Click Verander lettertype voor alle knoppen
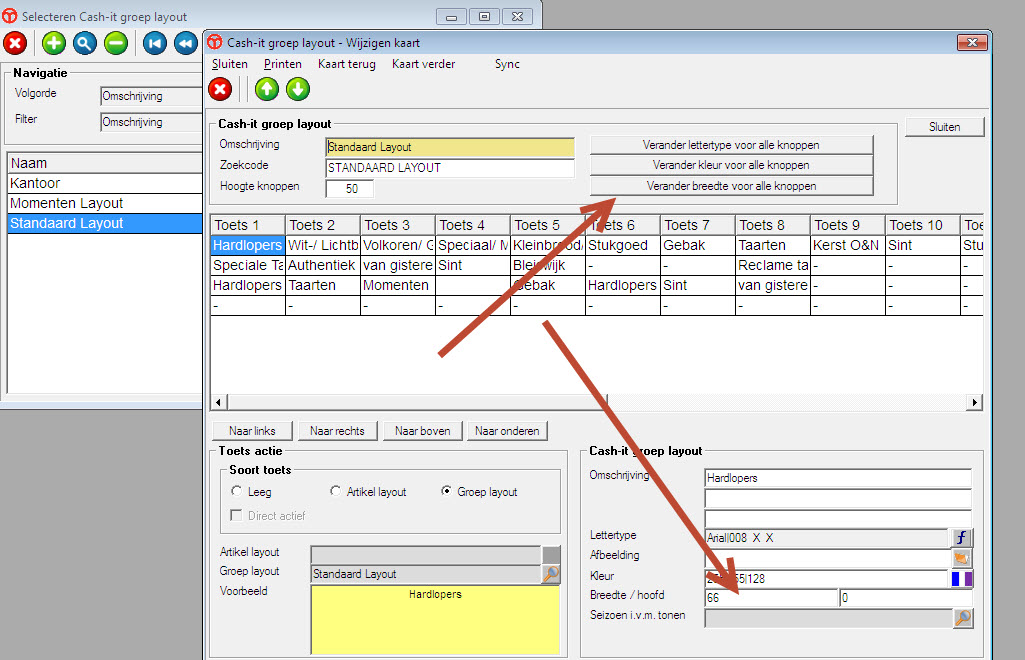Screen dimensions: 1025x660 pos(731,145)
